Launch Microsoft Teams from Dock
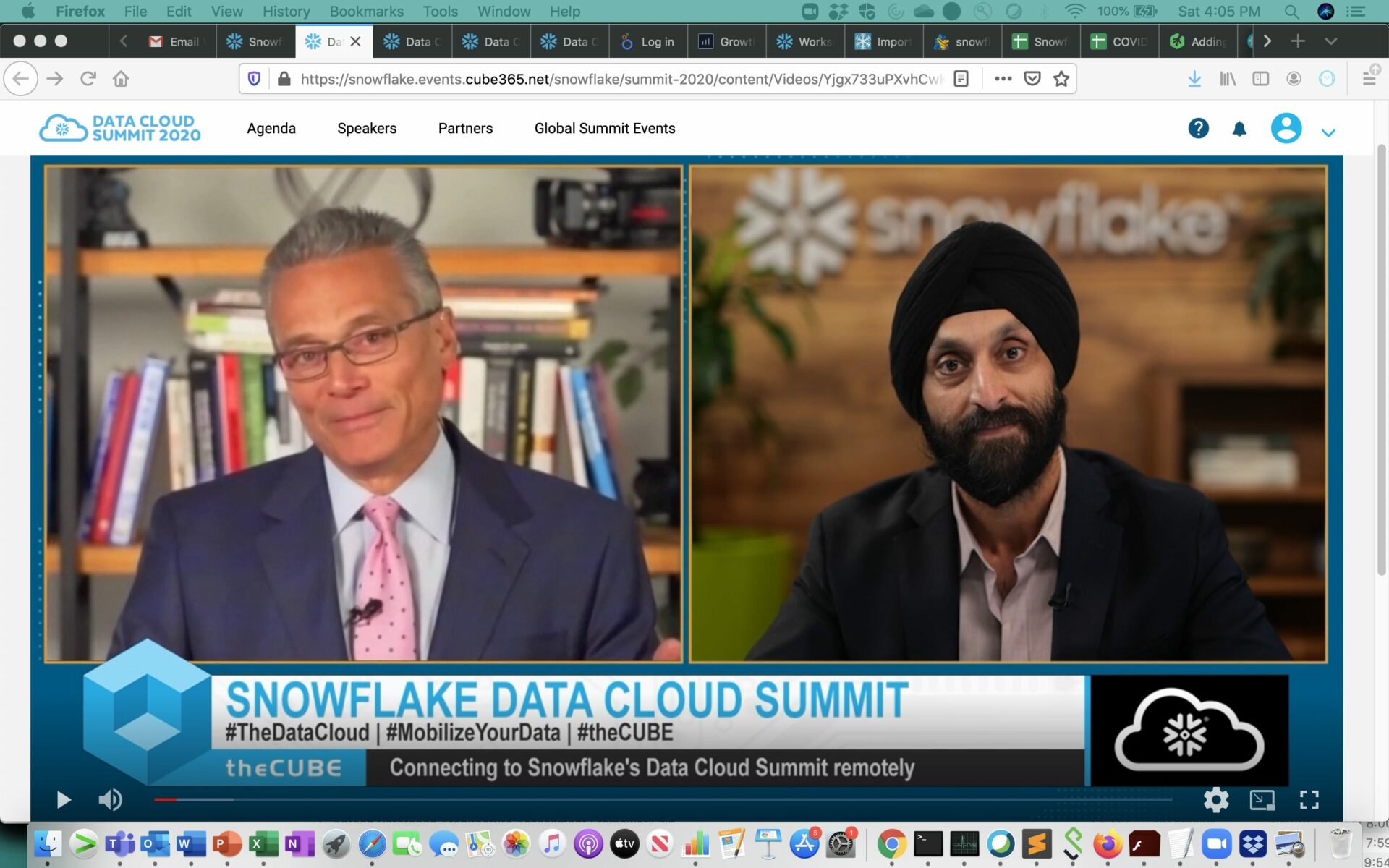This screenshot has width=1389, height=868. tap(119, 843)
